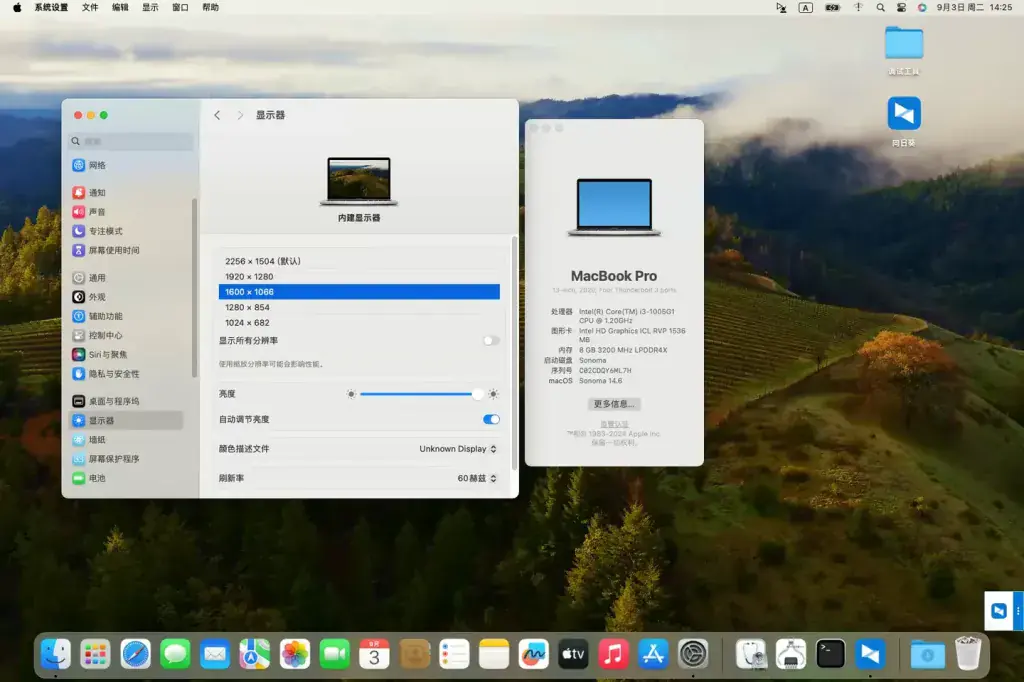Open Trash in the Dock
The image size is (1024, 682).
[967, 654]
